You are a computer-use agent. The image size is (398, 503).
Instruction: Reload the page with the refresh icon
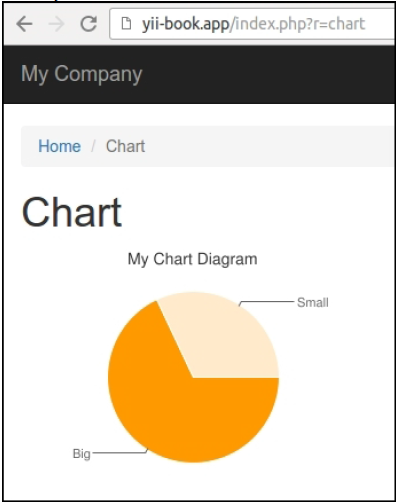pos(89,24)
